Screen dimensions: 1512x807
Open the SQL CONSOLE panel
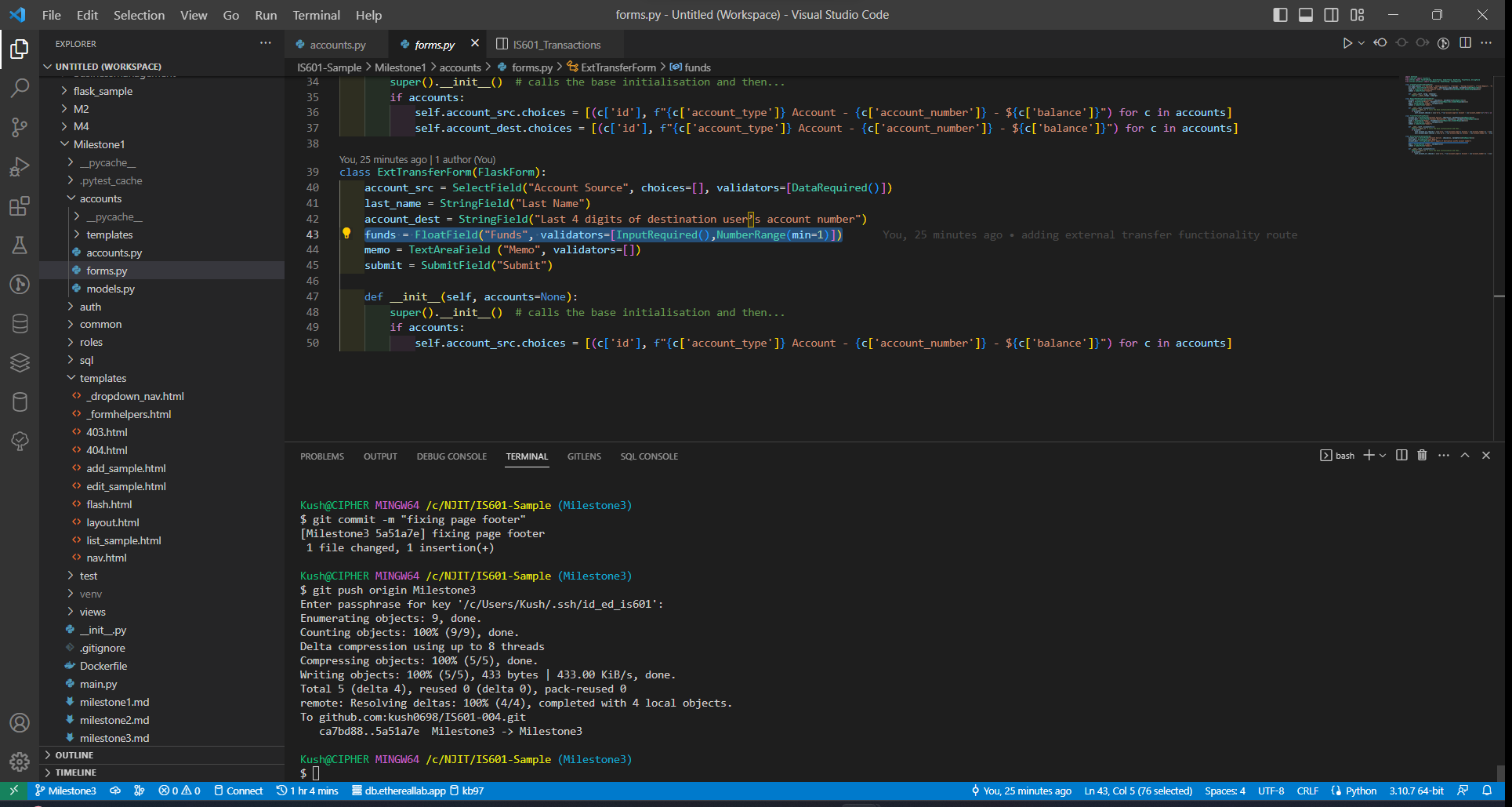click(649, 456)
